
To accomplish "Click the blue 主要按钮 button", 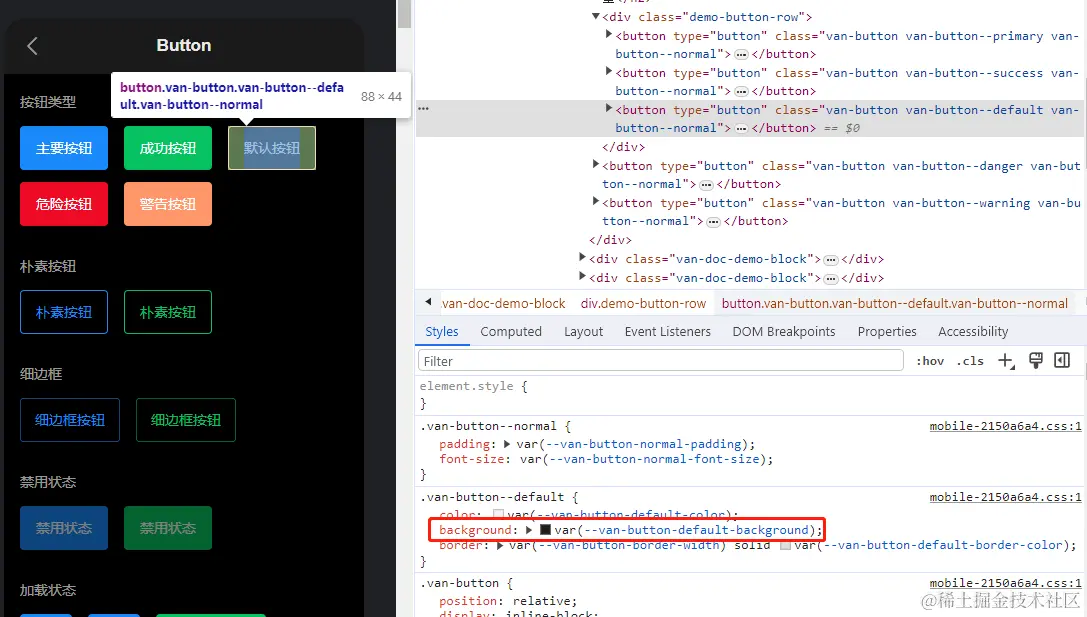I will tap(64, 148).
